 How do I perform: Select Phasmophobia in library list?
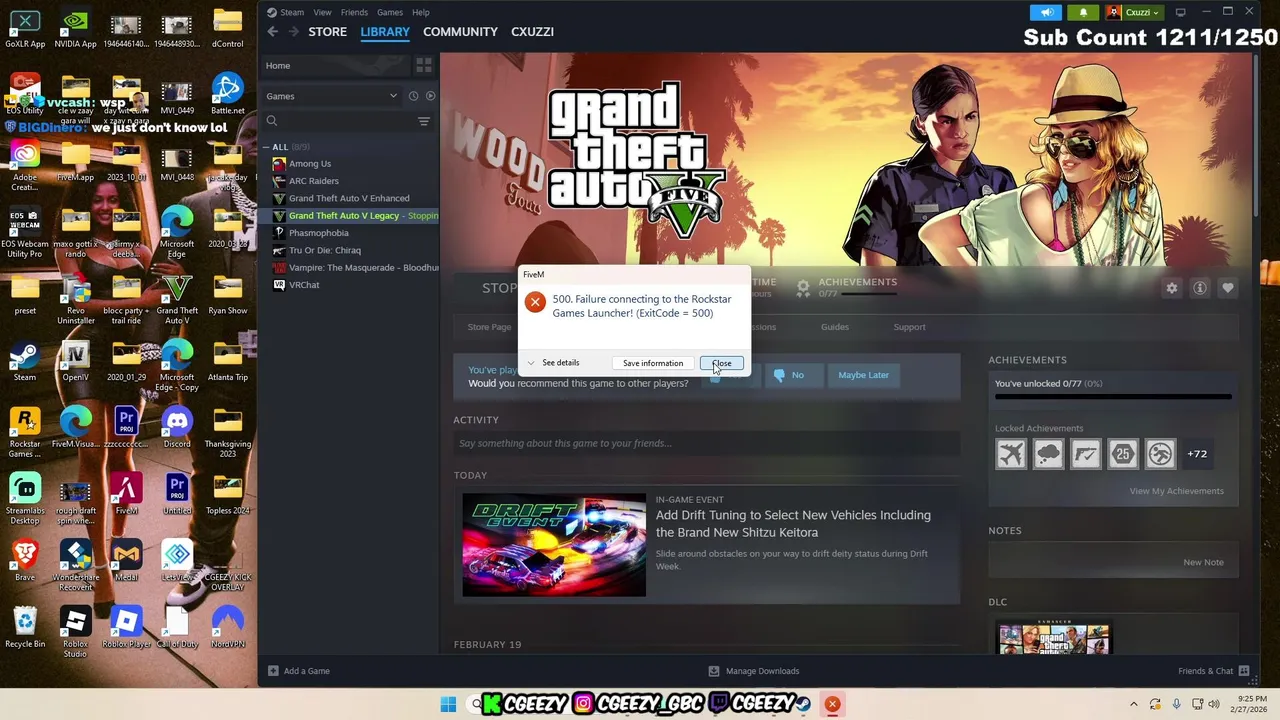[x=318, y=233]
